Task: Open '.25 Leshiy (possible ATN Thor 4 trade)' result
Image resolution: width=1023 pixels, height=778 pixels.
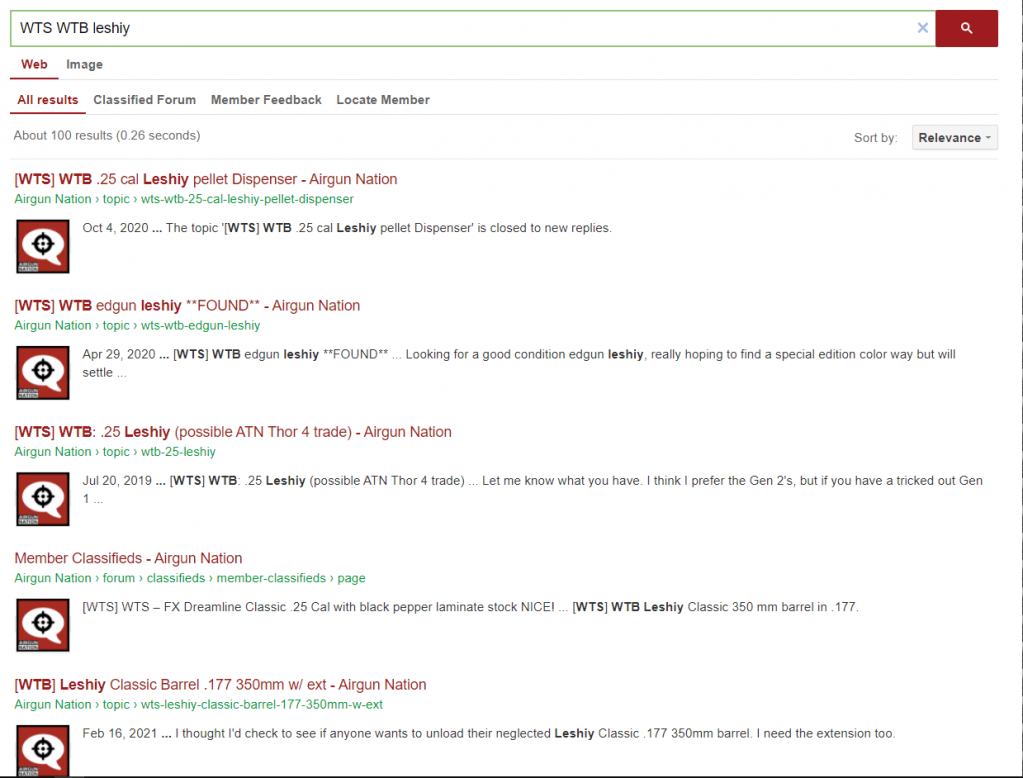Action: (233, 432)
